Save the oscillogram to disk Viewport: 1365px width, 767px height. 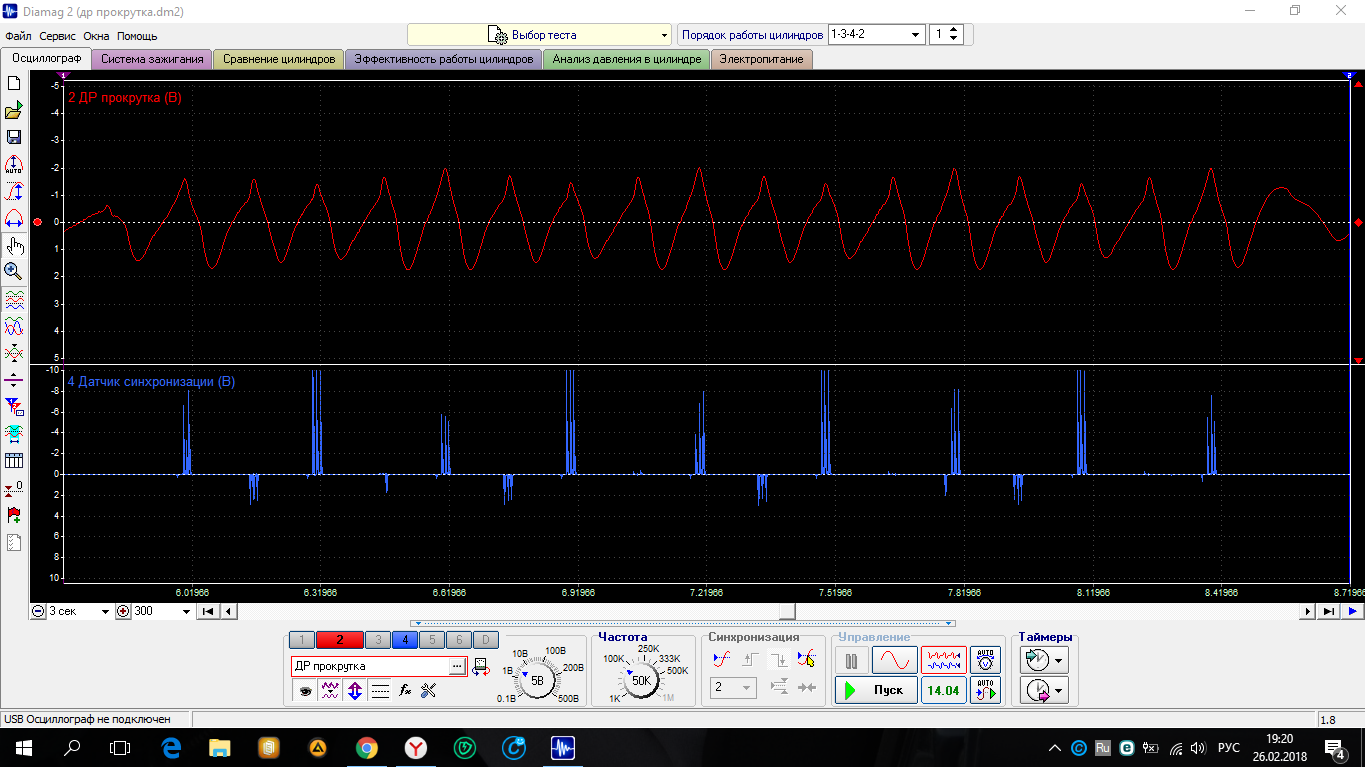point(14,138)
